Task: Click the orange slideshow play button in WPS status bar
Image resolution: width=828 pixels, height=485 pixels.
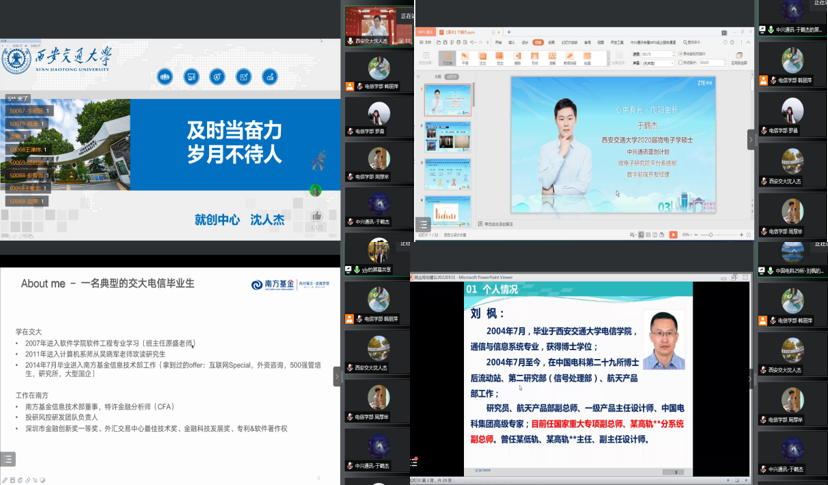Action: click(673, 235)
